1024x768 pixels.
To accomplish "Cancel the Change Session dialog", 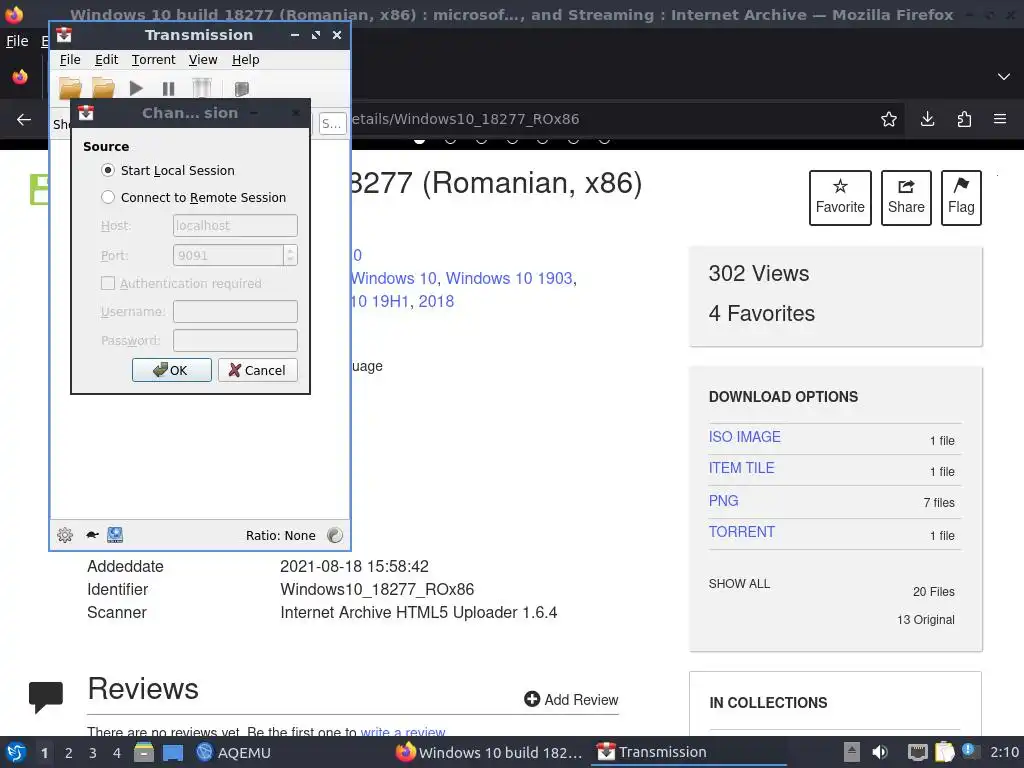I will [x=257, y=370].
